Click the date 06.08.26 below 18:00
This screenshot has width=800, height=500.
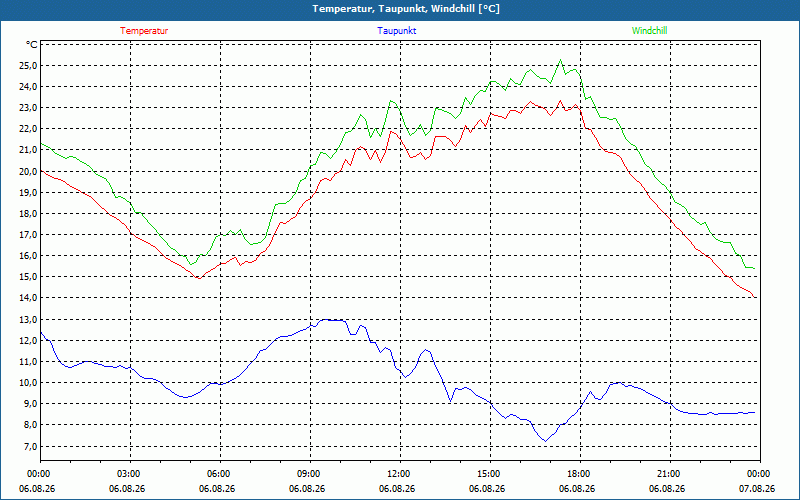(x=577, y=489)
